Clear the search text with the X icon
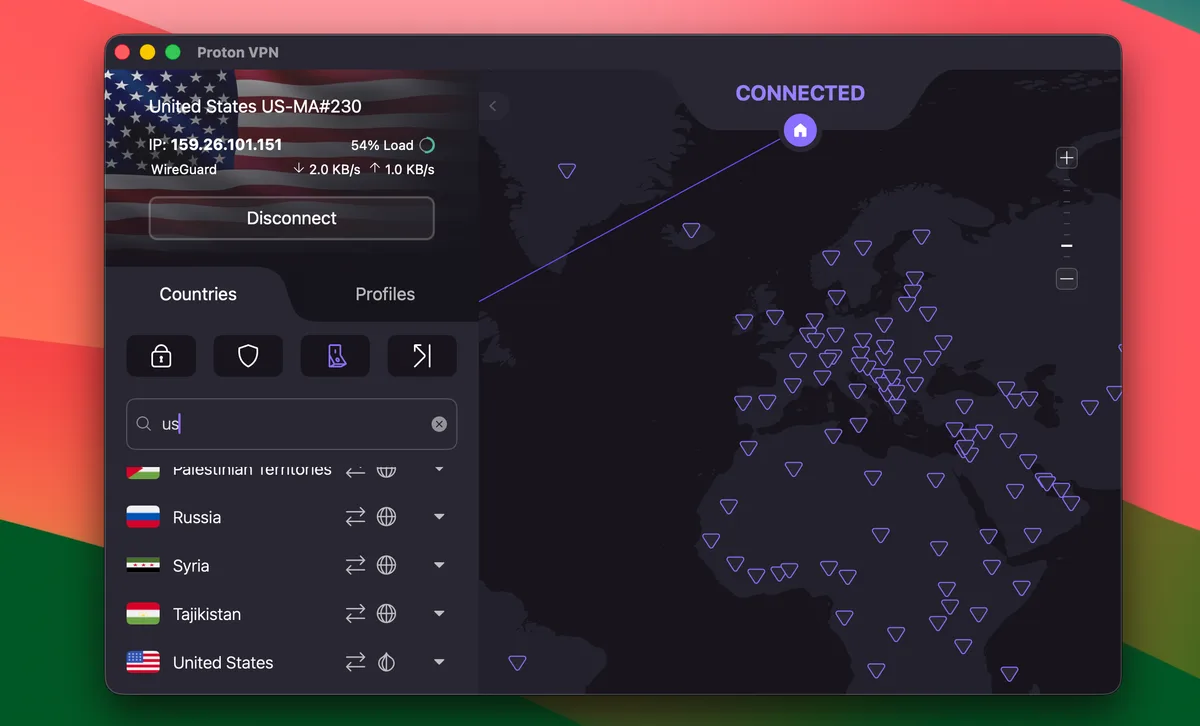 pyautogui.click(x=439, y=424)
